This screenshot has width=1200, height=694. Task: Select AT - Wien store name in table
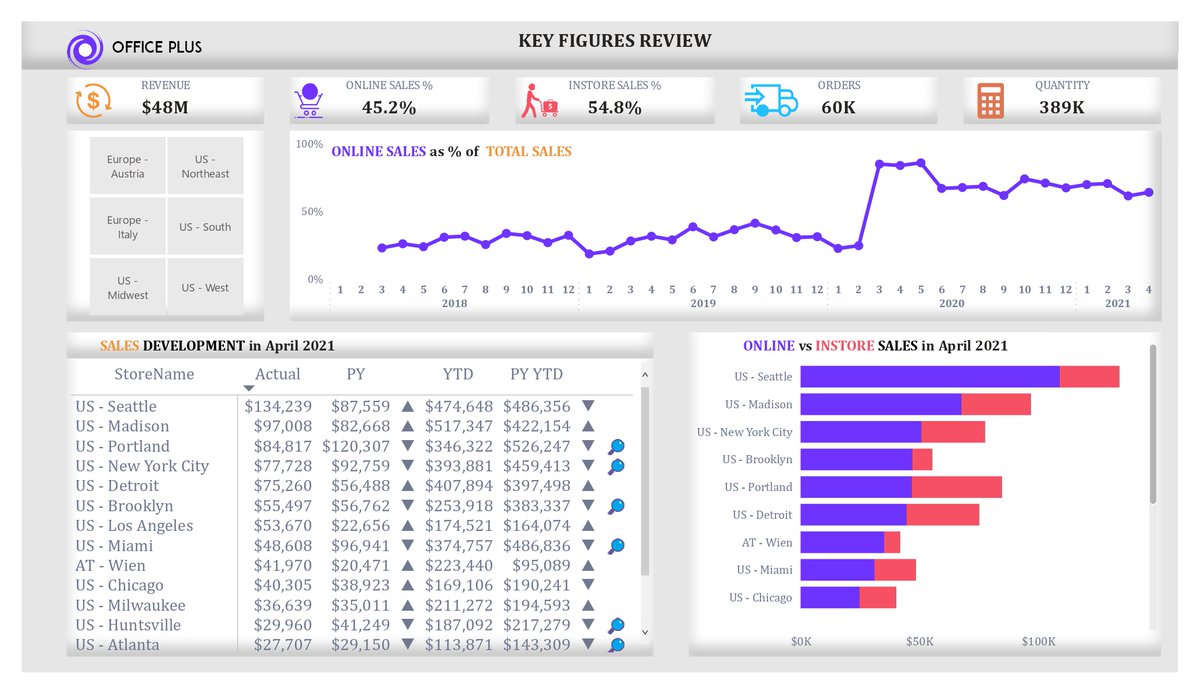coord(110,565)
